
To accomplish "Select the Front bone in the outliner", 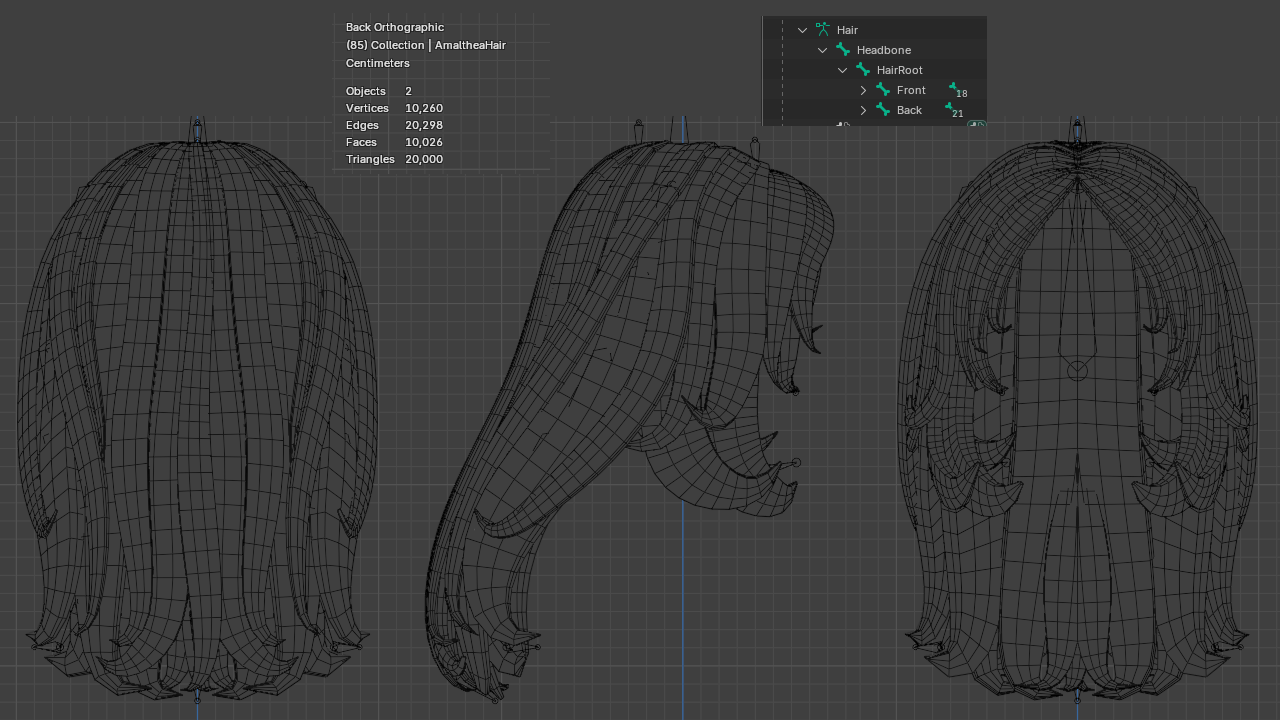I will coord(910,90).
